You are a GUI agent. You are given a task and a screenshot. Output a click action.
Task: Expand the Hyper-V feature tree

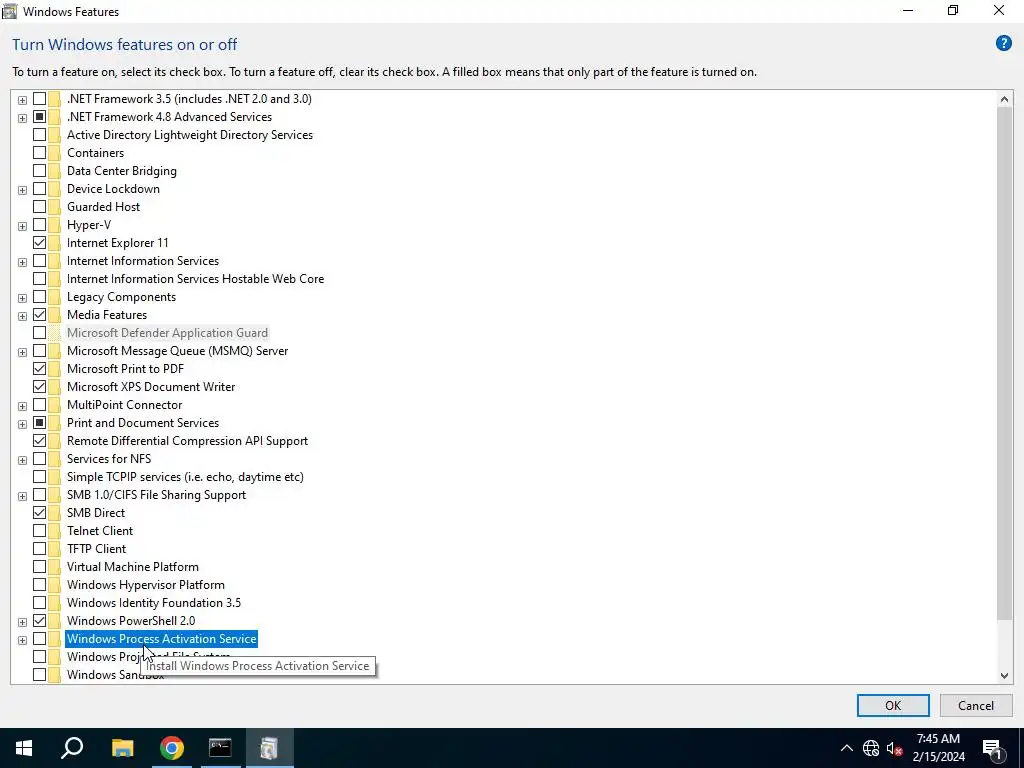point(22,226)
